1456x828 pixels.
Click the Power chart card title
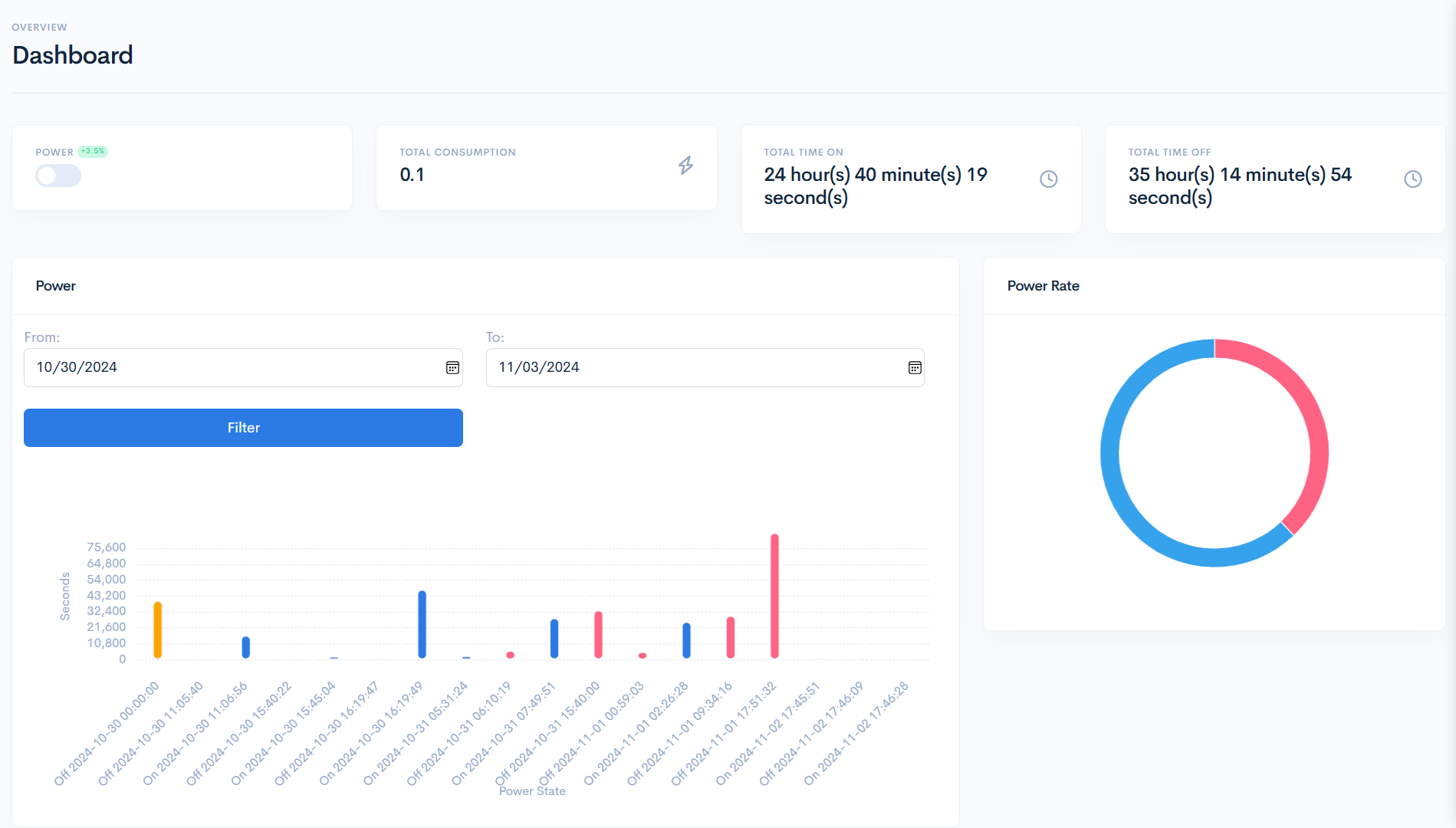(55, 286)
